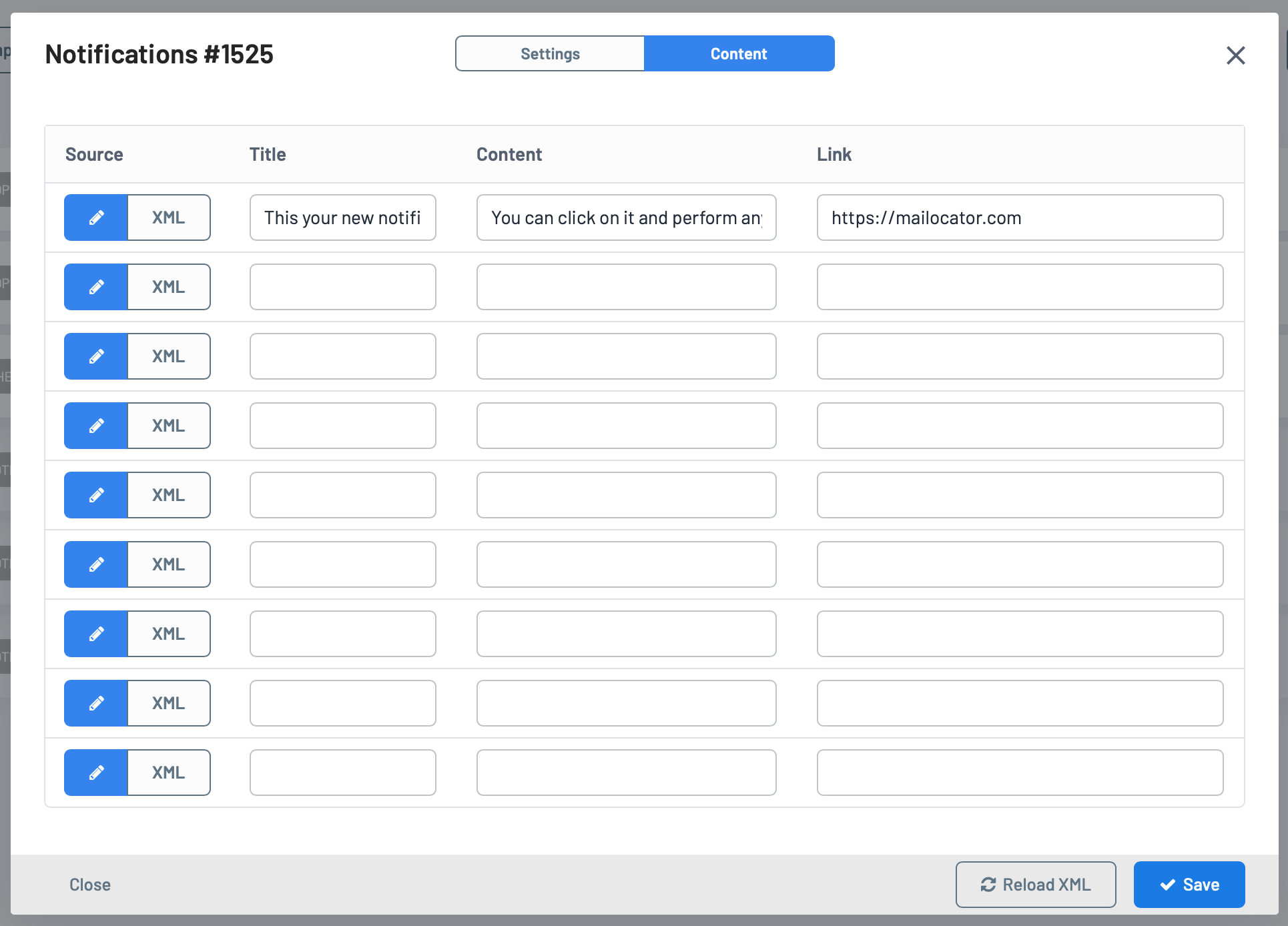This screenshot has width=1288, height=926.
Task: Open the Content tab
Action: [x=739, y=53]
